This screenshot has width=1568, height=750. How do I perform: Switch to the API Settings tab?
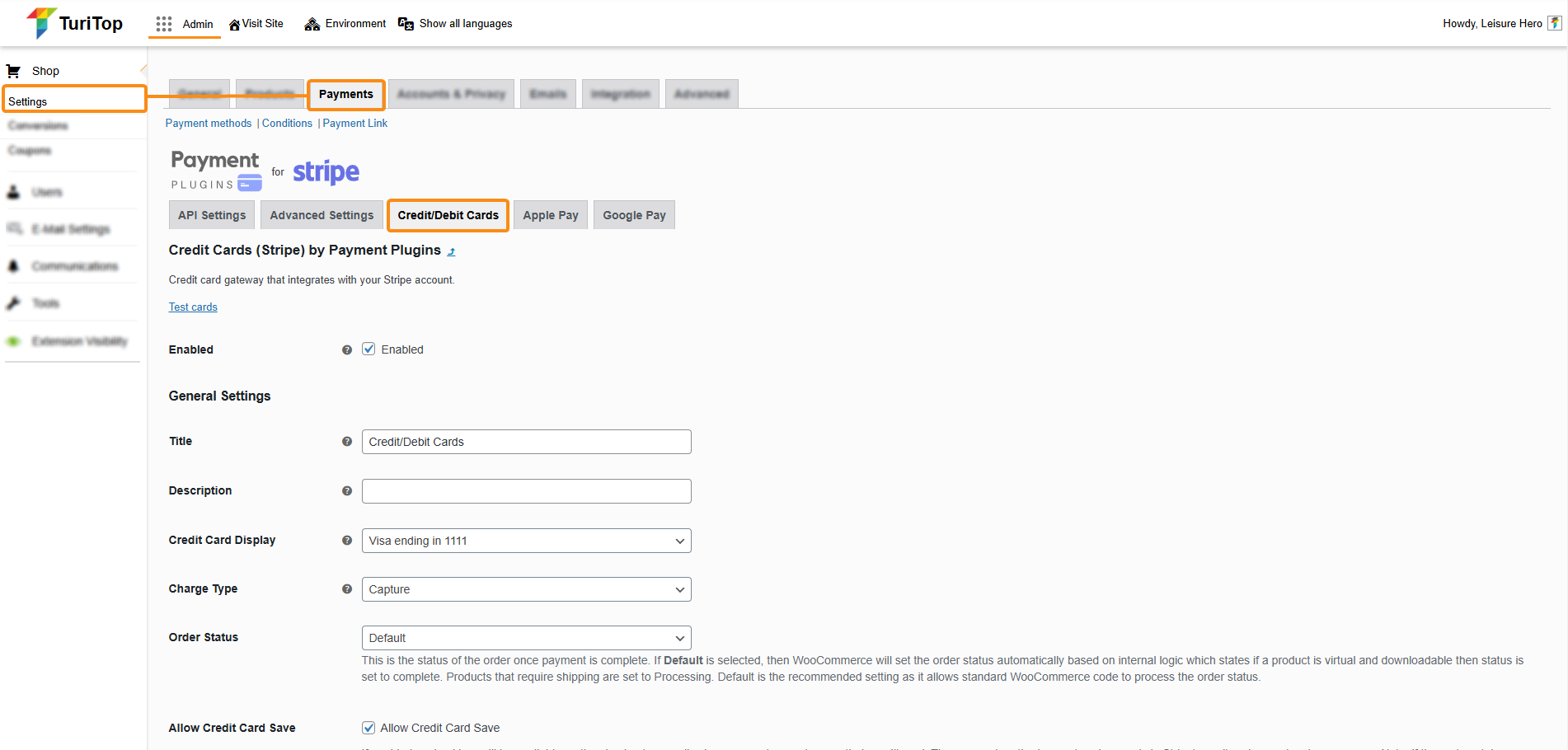[212, 215]
